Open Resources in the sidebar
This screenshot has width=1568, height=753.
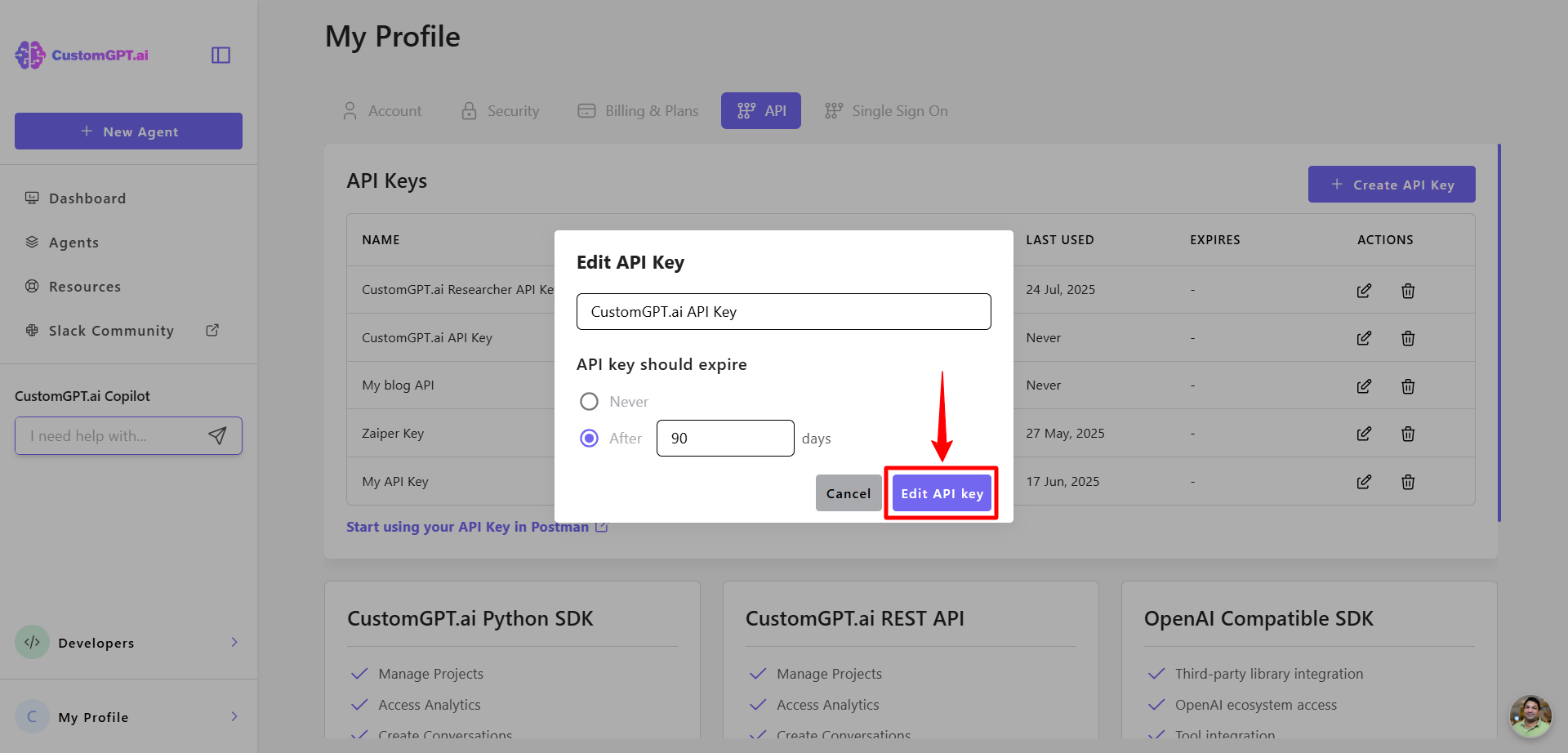(x=85, y=287)
